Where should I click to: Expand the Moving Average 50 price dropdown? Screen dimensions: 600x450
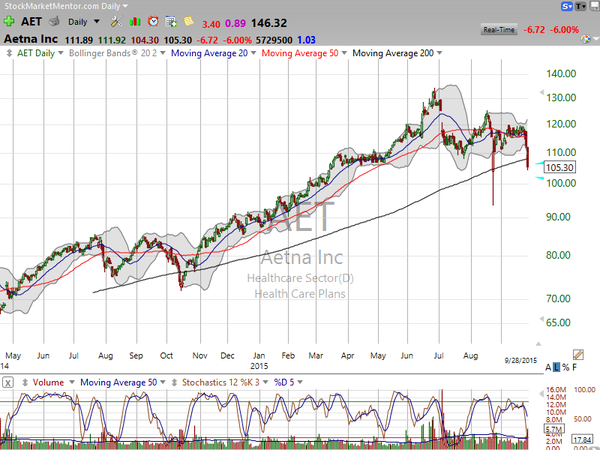point(344,53)
